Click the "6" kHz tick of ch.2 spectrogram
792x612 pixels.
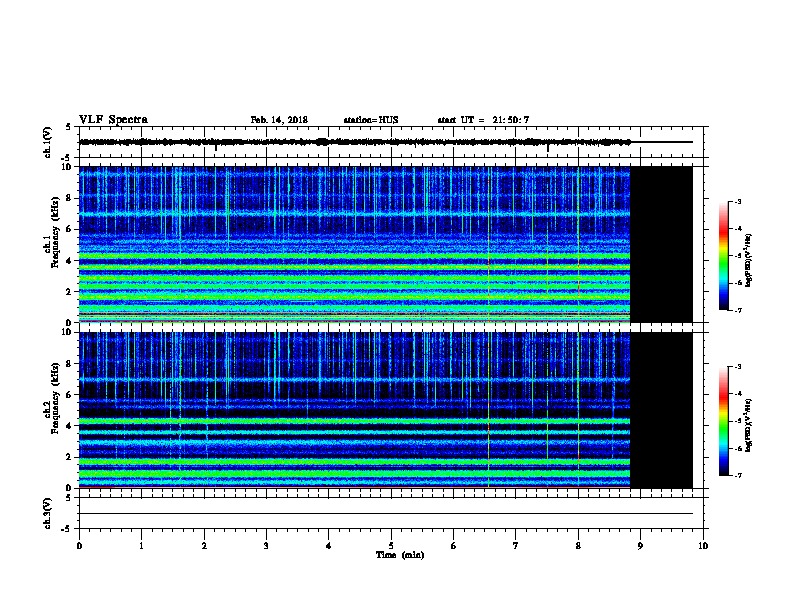69,394
